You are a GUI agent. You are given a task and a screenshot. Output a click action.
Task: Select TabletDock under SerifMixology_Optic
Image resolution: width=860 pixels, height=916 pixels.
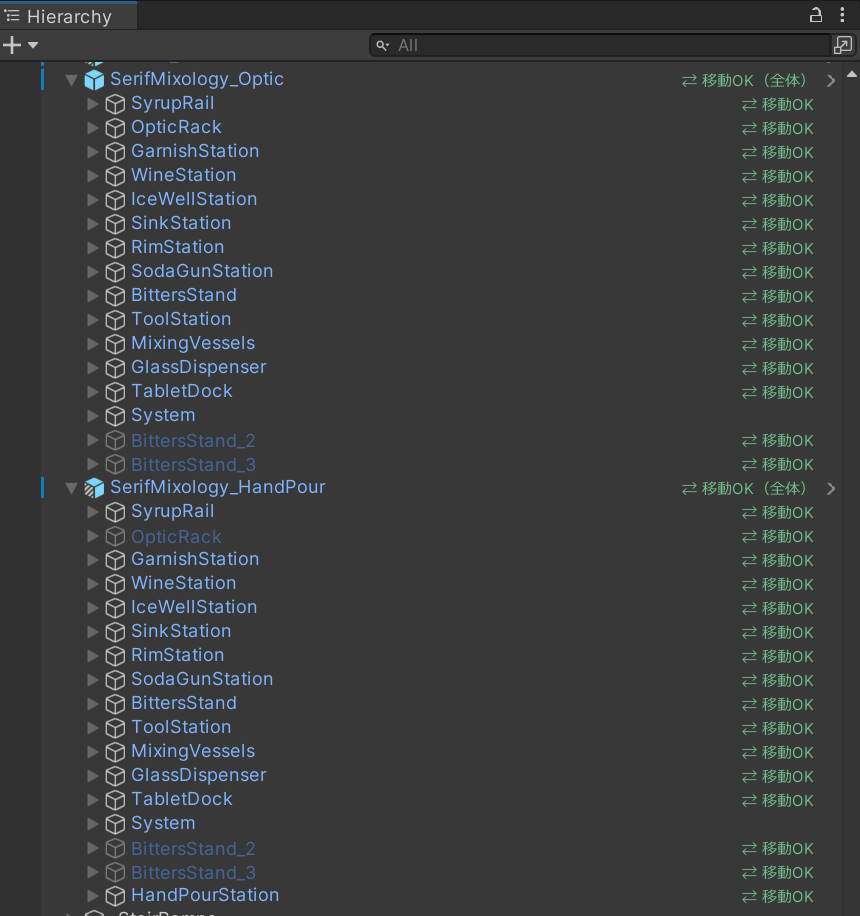pos(182,391)
